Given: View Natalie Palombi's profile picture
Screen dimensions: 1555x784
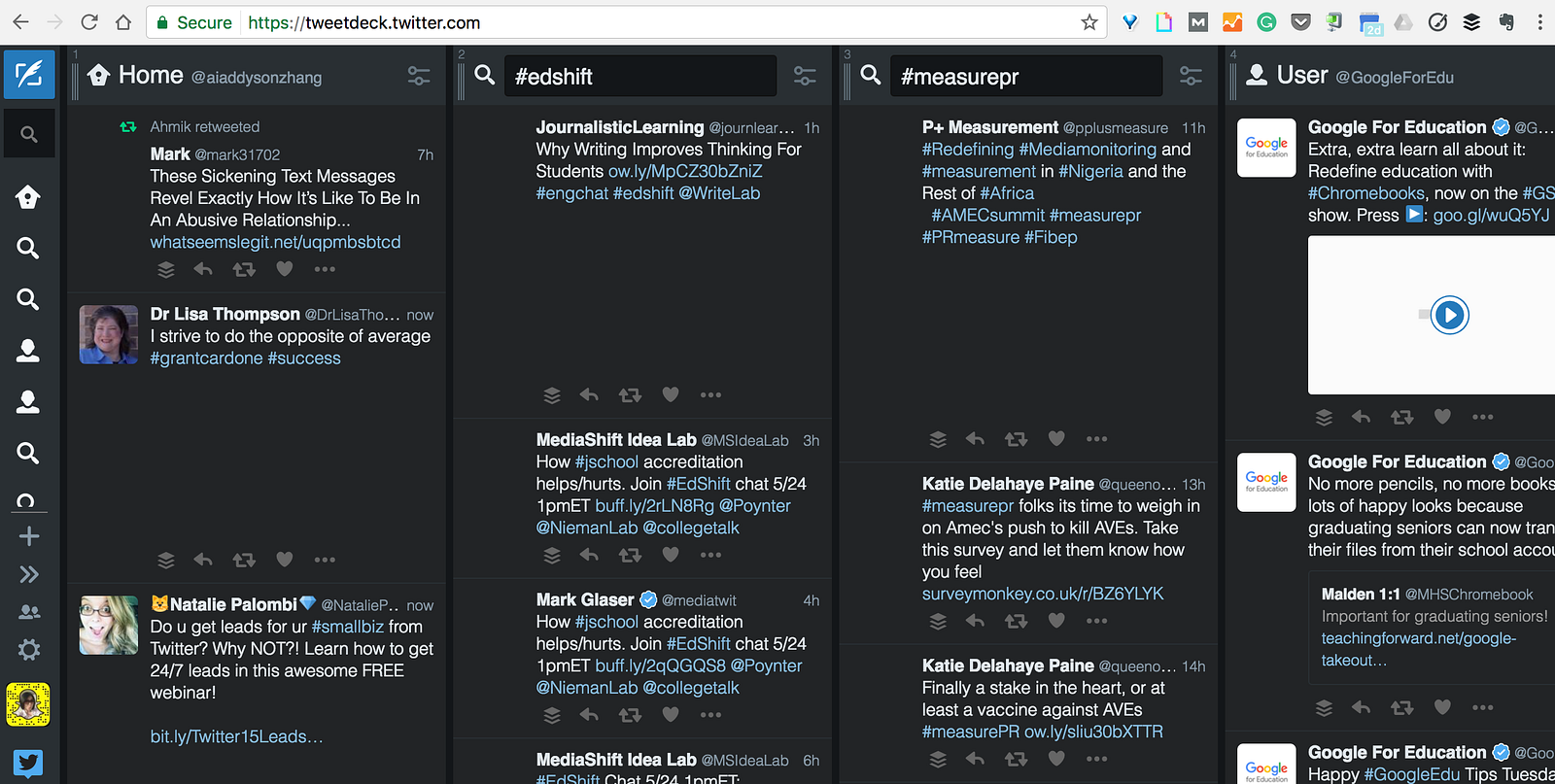Looking at the screenshot, I should coord(109,625).
